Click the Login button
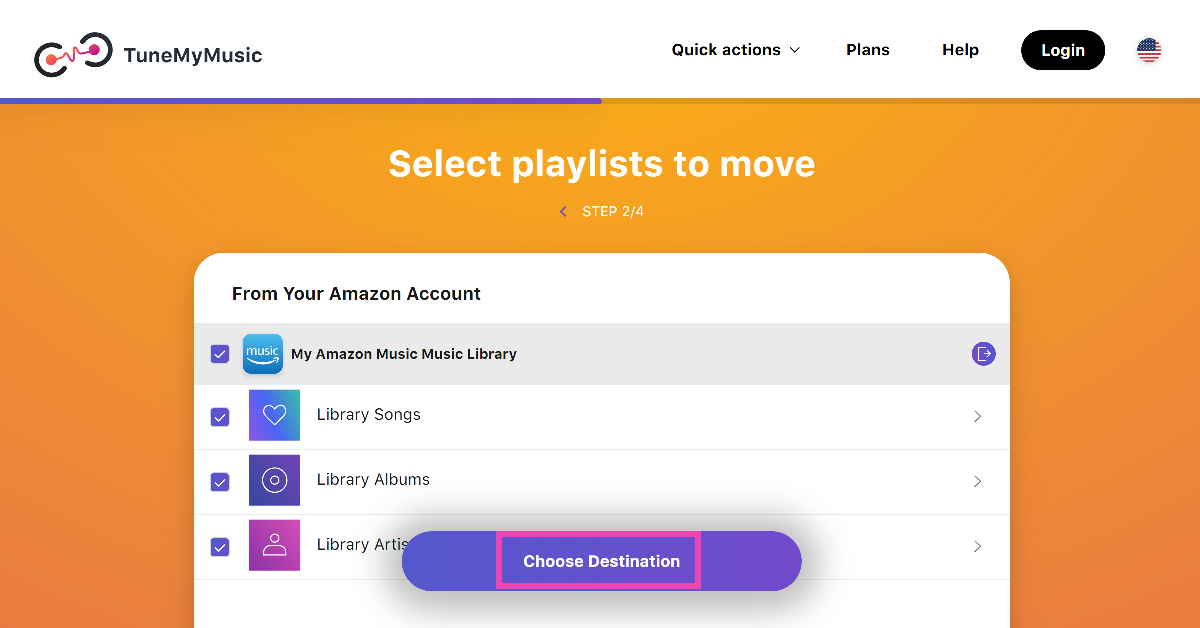Screen dimensions: 1200x628 [x=1062, y=50]
